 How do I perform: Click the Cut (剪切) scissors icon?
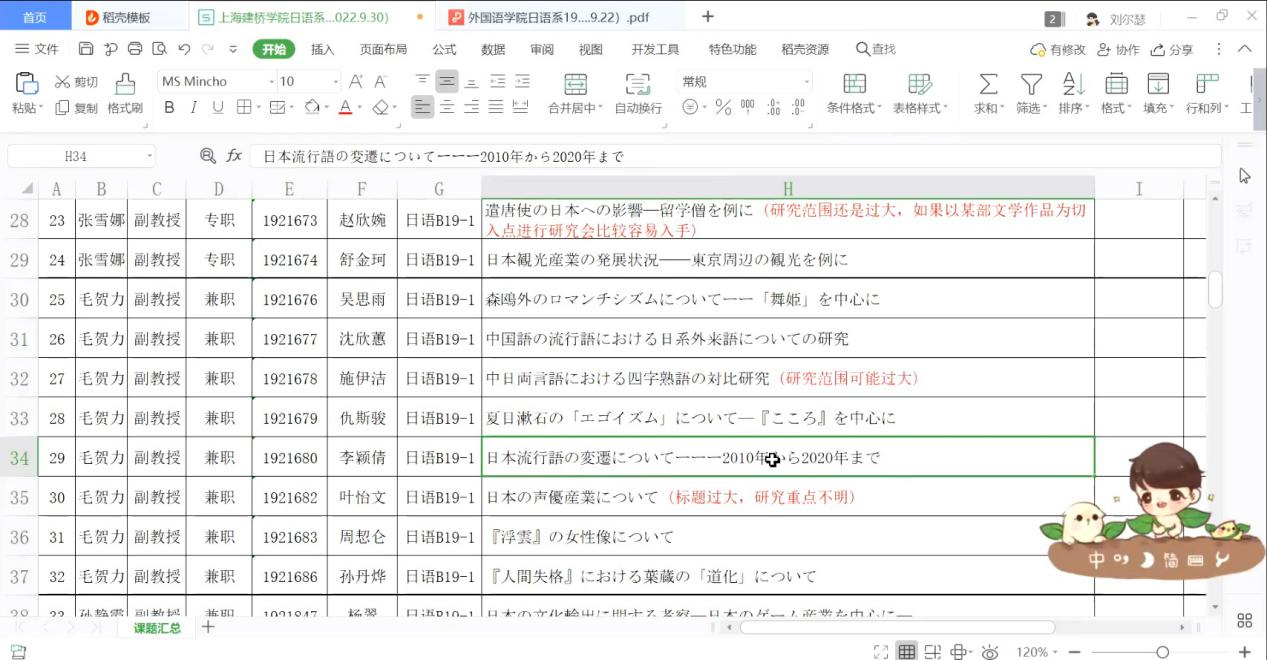coord(63,82)
